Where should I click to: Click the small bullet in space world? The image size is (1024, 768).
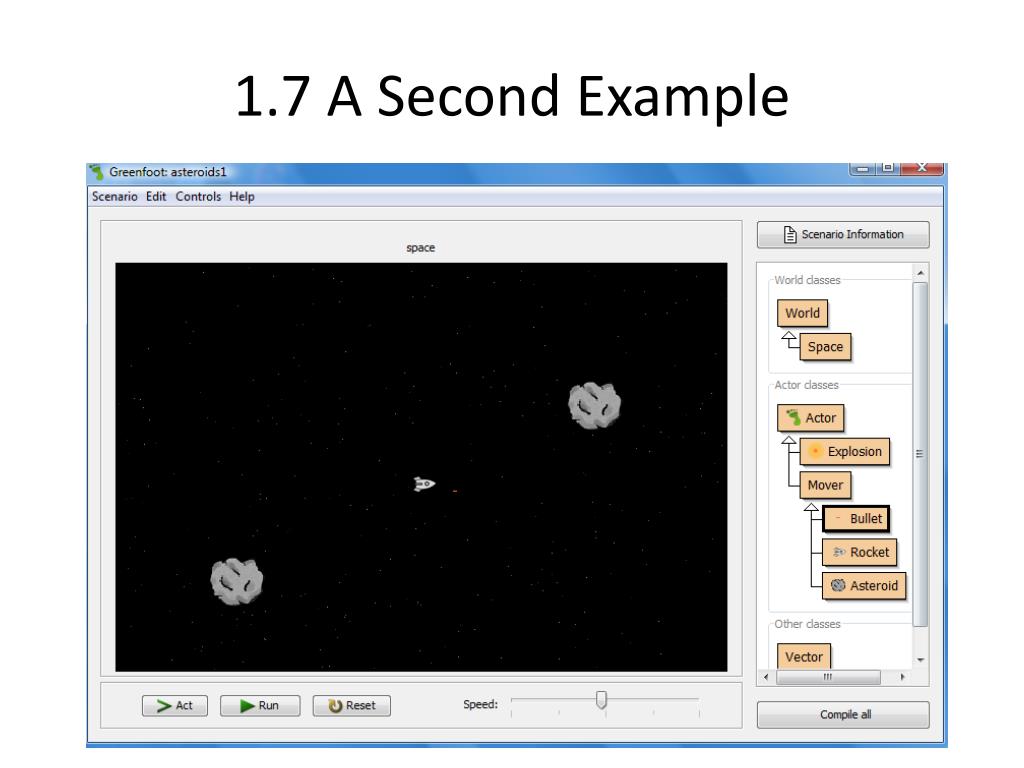(455, 491)
